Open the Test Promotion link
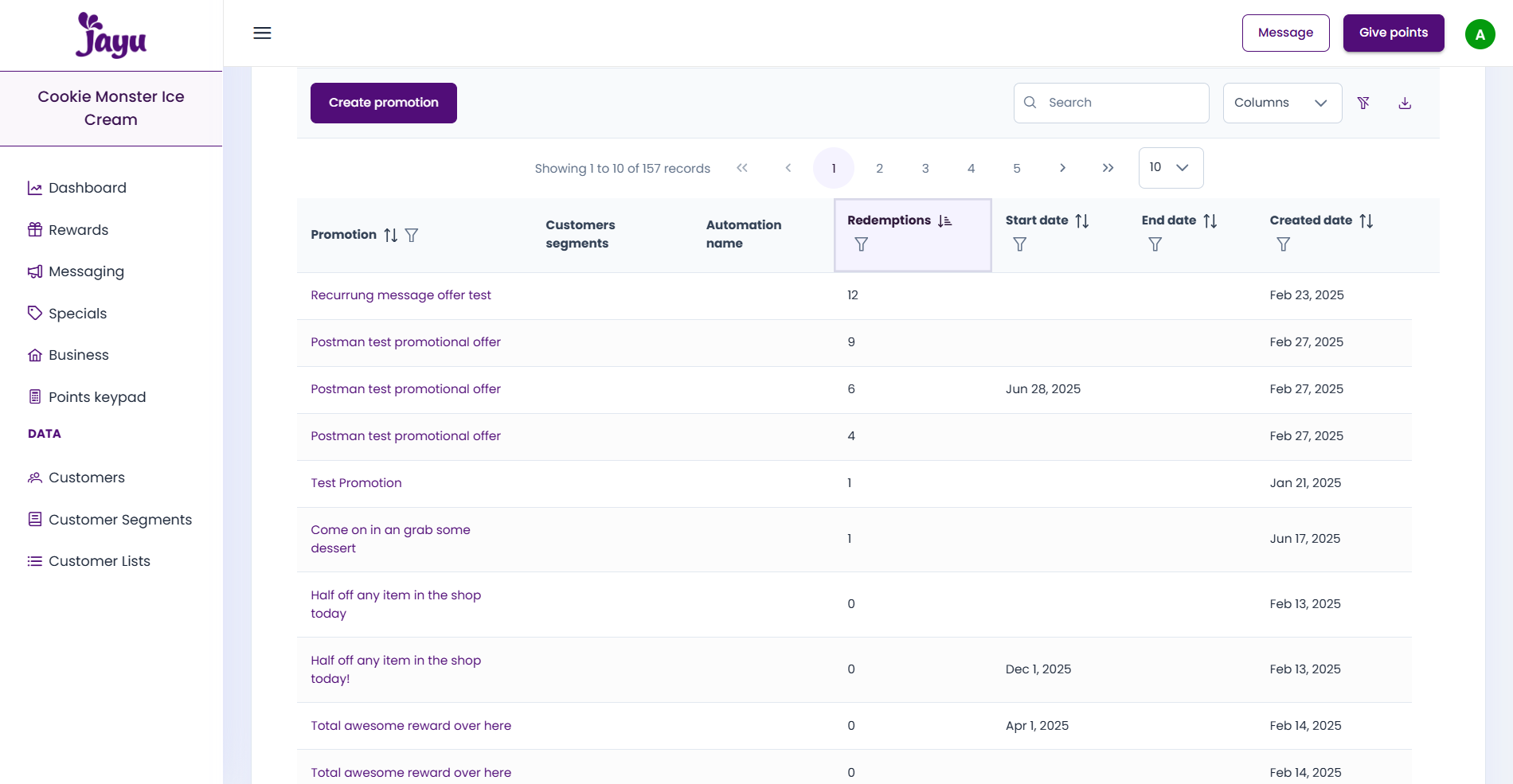This screenshot has width=1513, height=784. (356, 483)
